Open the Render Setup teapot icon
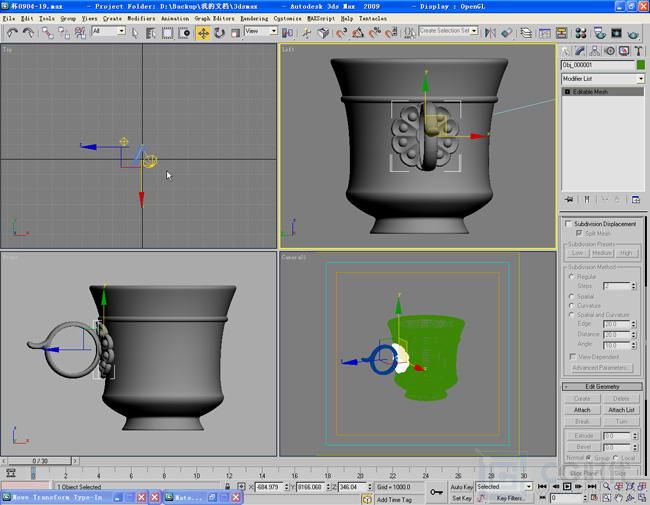650x505 pixels. 599,33
